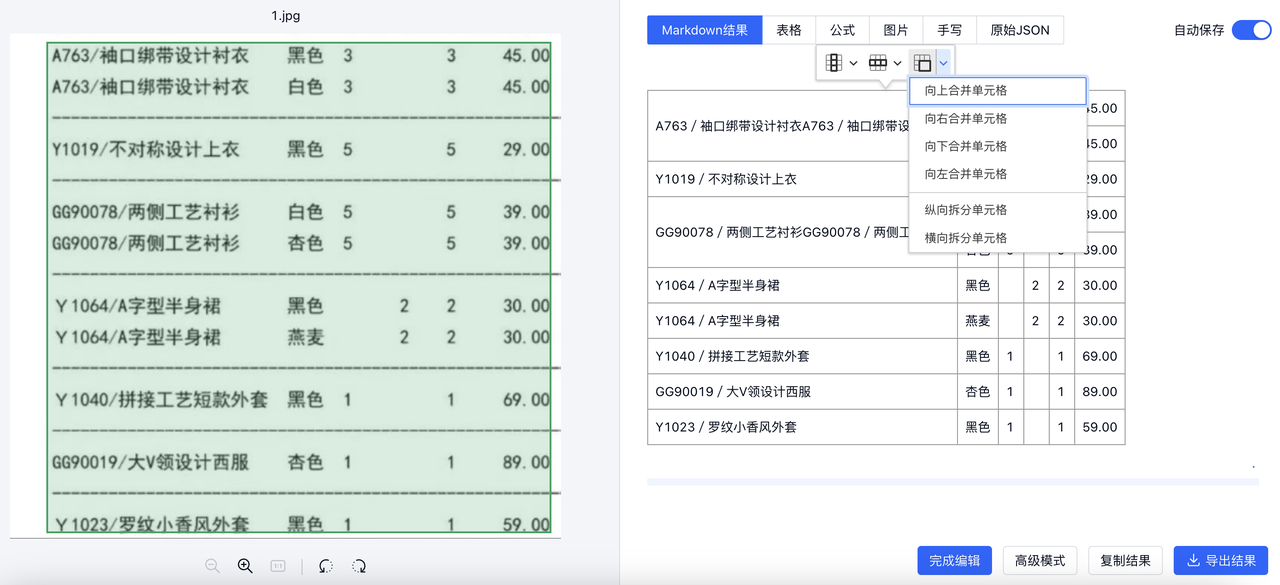Switch to the 原始JSON tab
Image resolution: width=1280 pixels, height=585 pixels.
coord(1020,30)
